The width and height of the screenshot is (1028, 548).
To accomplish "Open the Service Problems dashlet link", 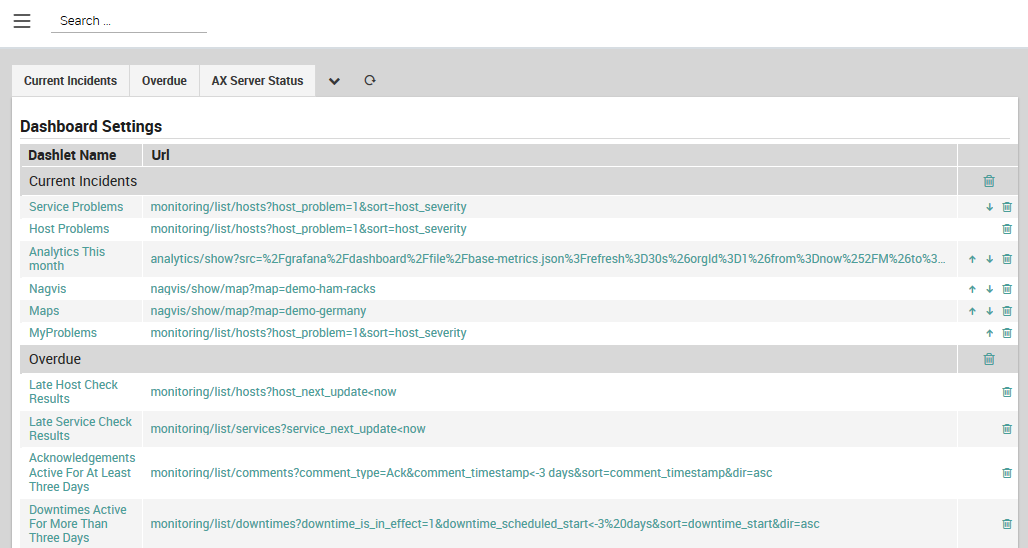I will point(76,207).
